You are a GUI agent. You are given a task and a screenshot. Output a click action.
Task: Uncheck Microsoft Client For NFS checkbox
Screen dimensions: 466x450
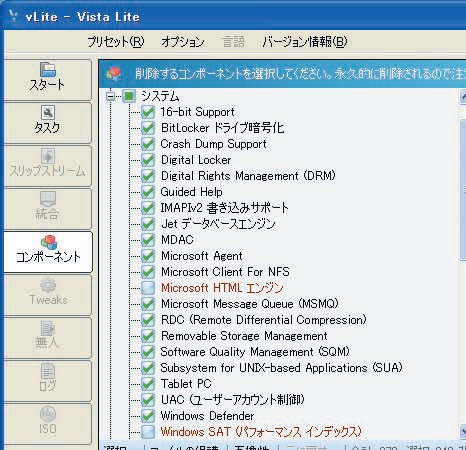(148, 272)
